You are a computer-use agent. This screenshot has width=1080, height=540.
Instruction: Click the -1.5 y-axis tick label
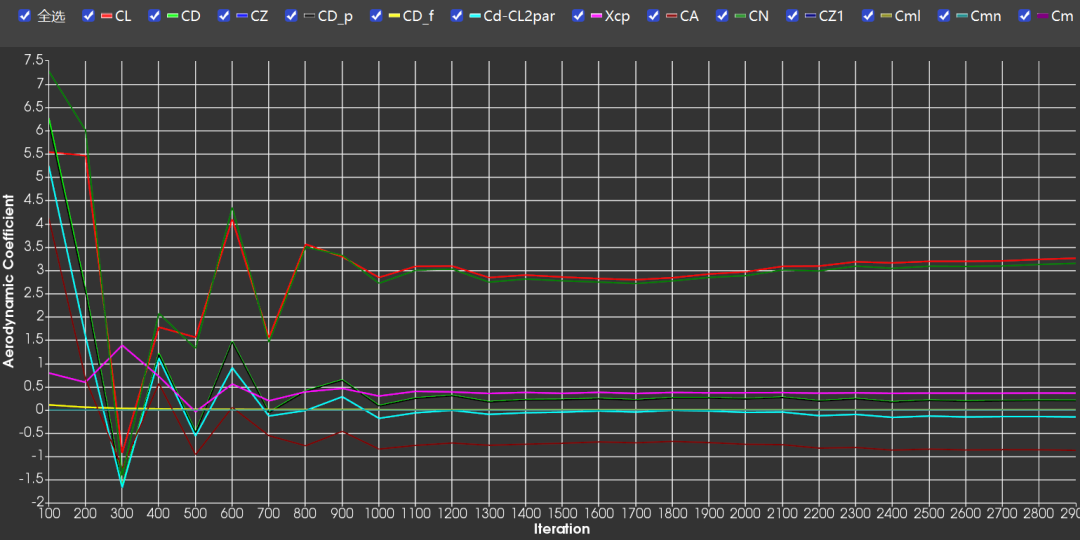click(30, 479)
